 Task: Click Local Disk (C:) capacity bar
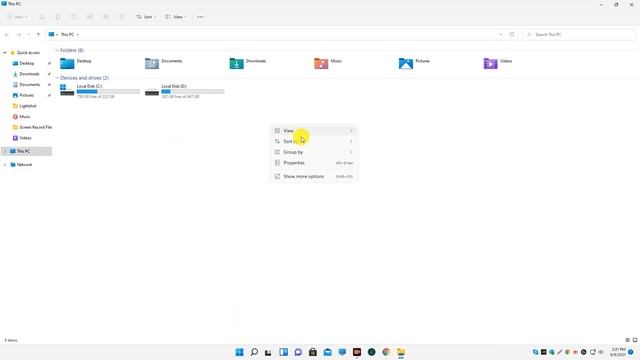click(x=108, y=91)
